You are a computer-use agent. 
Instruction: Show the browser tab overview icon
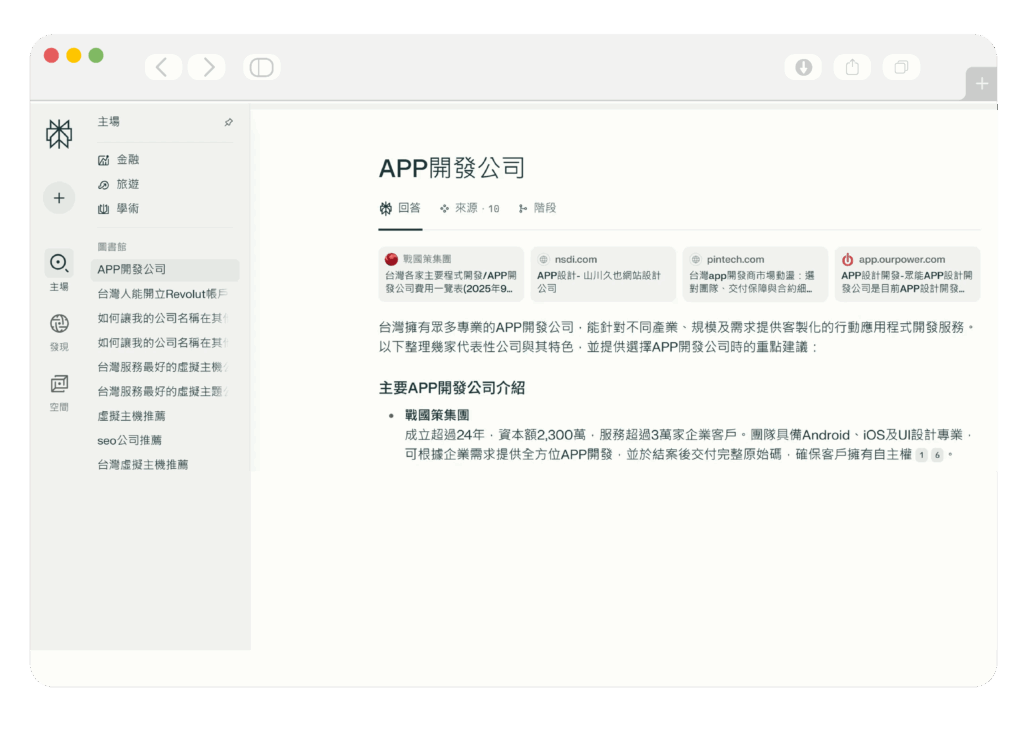pyautogui.click(x=901, y=67)
